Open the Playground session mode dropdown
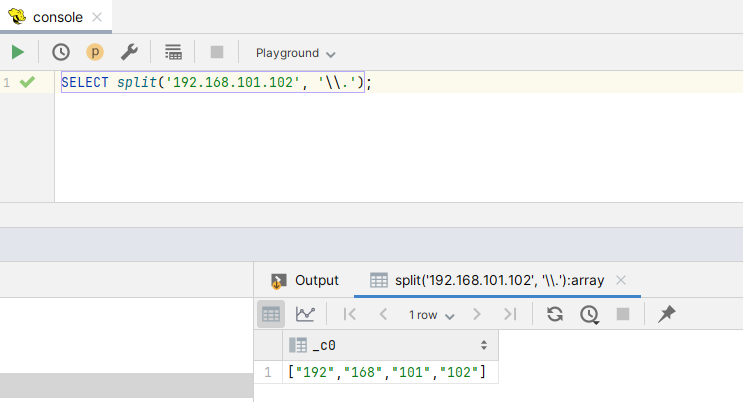This screenshot has height=402, width=743. pos(295,53)
